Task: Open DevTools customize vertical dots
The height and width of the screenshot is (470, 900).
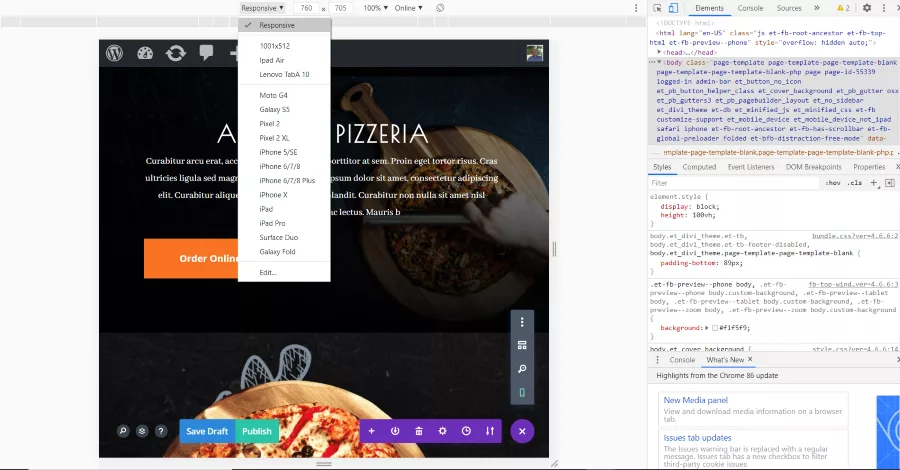Action: click(x=884, y=8)
